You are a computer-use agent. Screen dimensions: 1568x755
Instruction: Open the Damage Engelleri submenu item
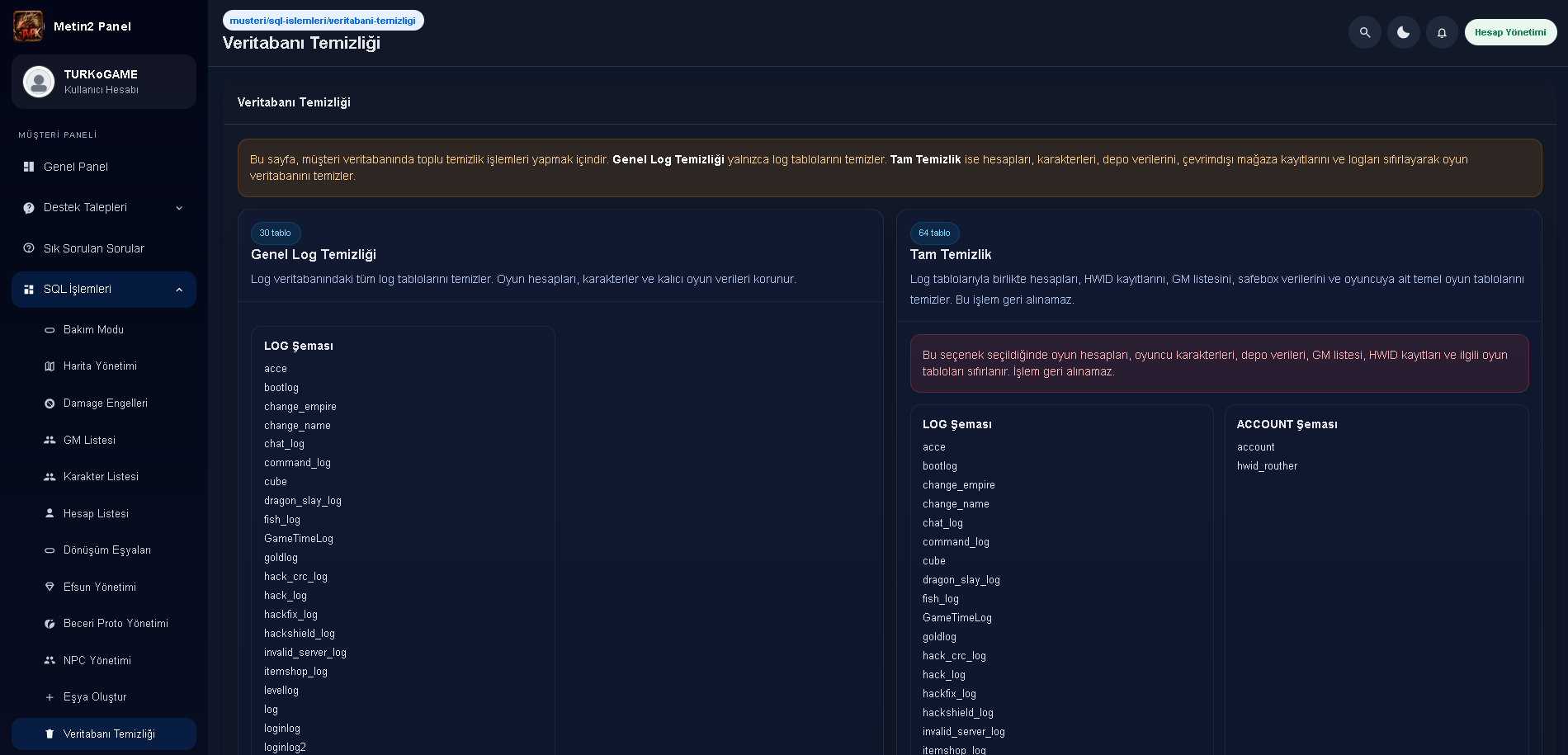point(104,403)
